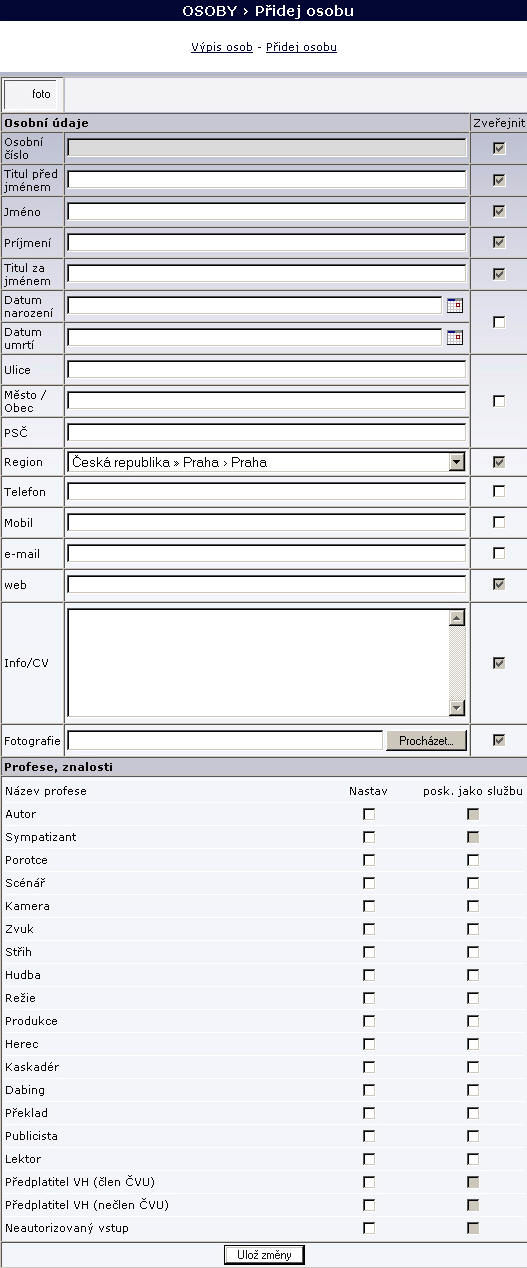527x1268 pixels.
Task: Open calendar picker for Datum narození
Action: point(455,306)
